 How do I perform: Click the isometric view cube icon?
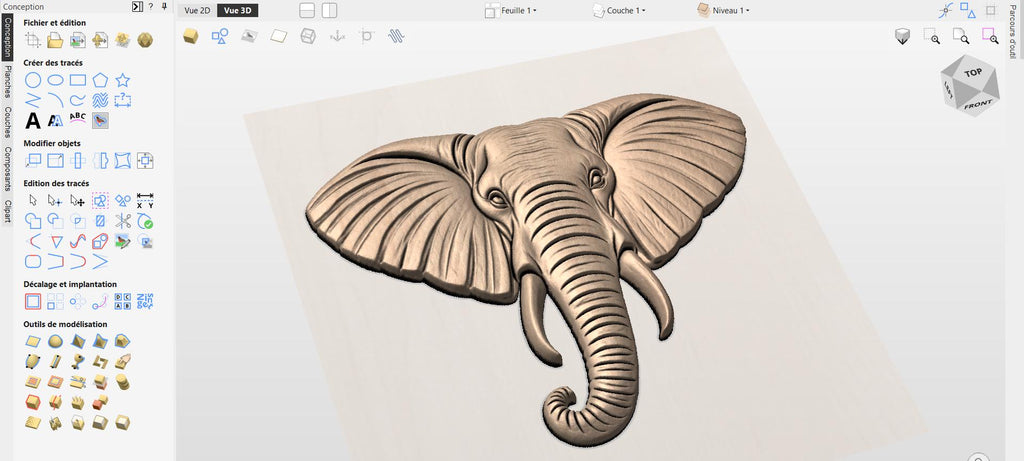[902, 37]
